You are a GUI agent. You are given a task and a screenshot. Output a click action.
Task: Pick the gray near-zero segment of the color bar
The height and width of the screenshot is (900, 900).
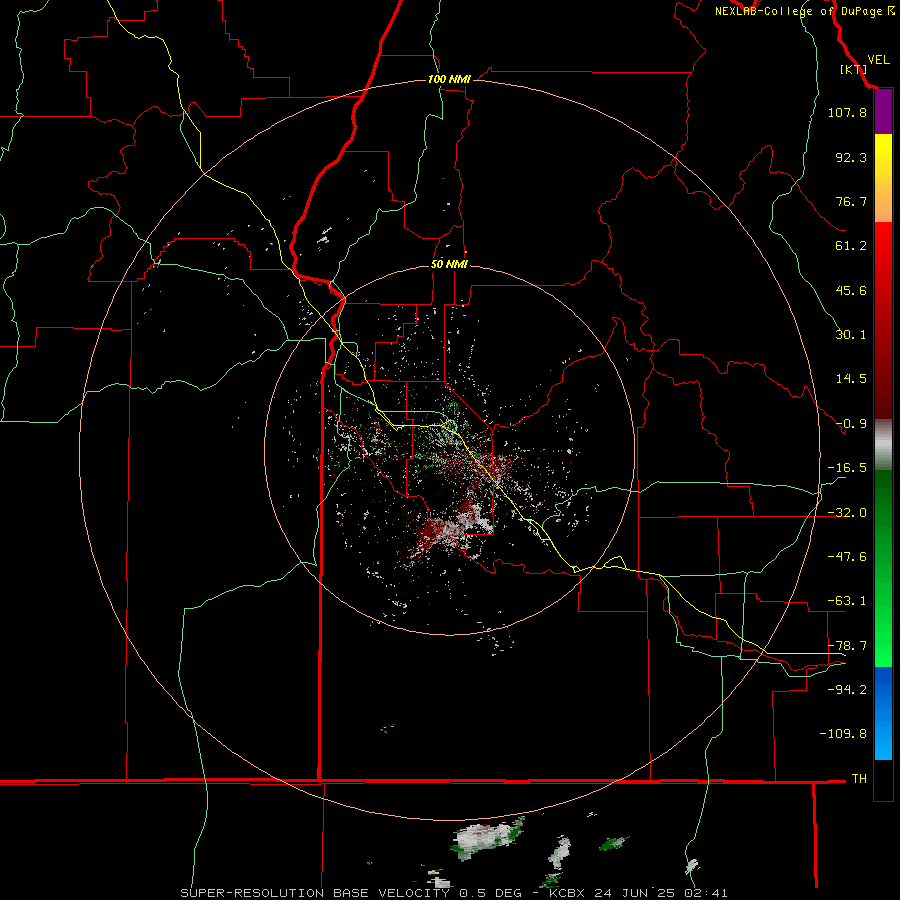(x=883, y=445)
